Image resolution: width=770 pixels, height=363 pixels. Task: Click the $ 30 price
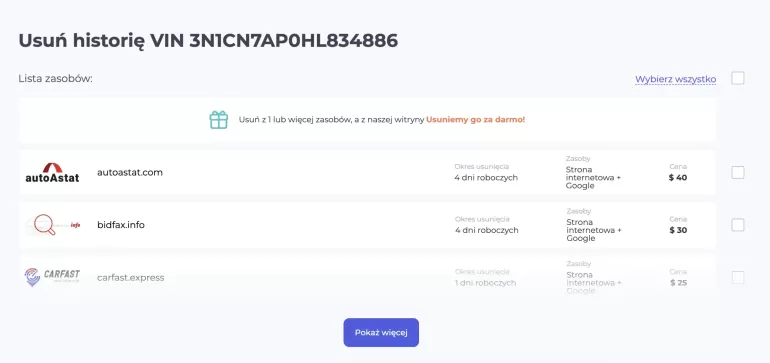[x=678, y=230]
